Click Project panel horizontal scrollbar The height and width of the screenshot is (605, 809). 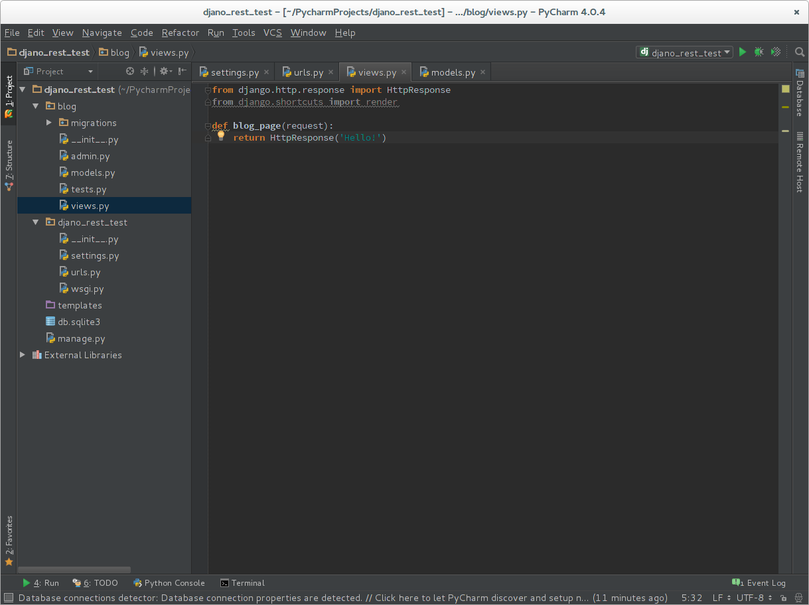[x=74, y=569]
